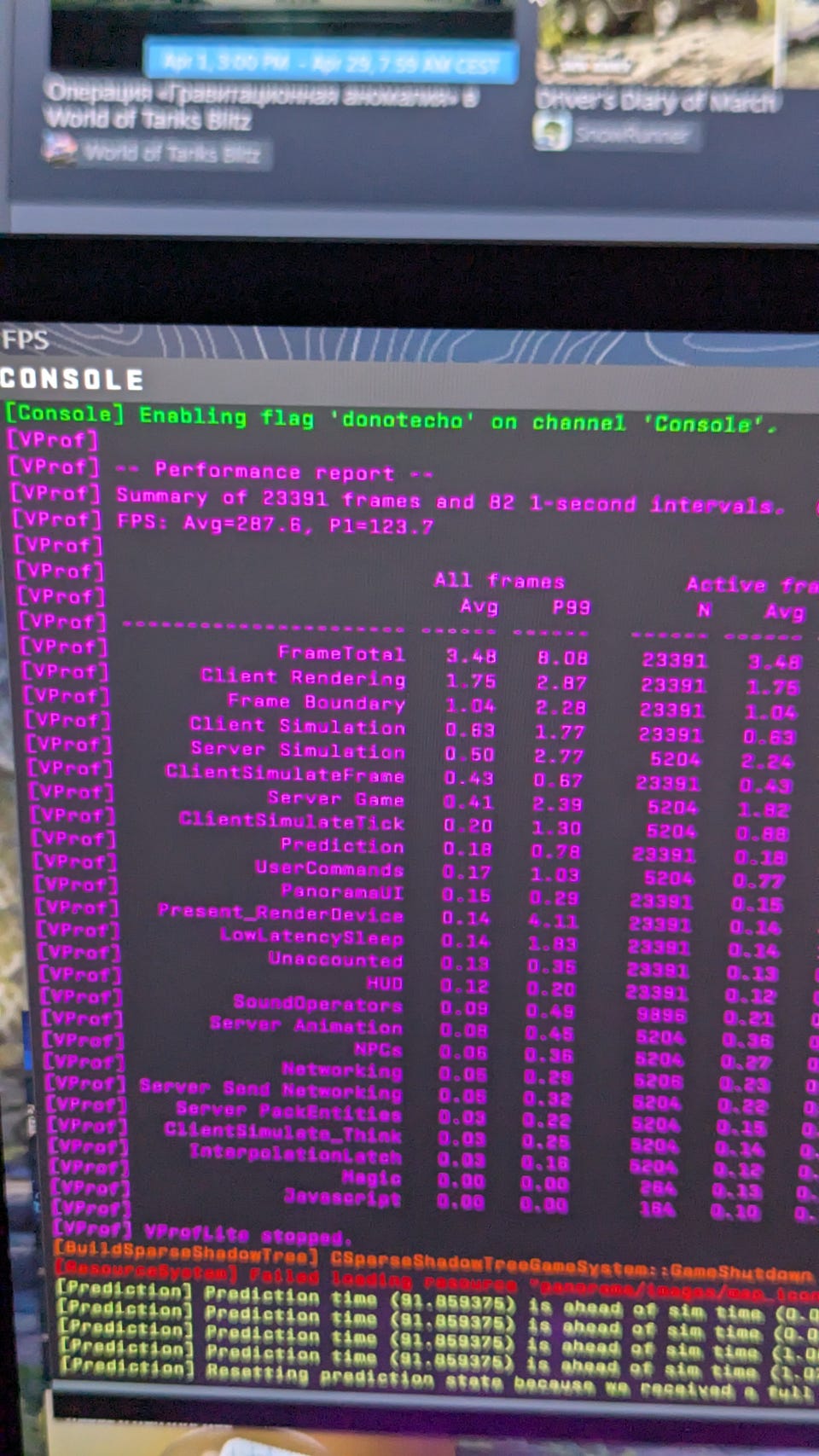Click the Client Simulation row label
The height and width of the screenshot is (1456, 819).
pos(298,726)
